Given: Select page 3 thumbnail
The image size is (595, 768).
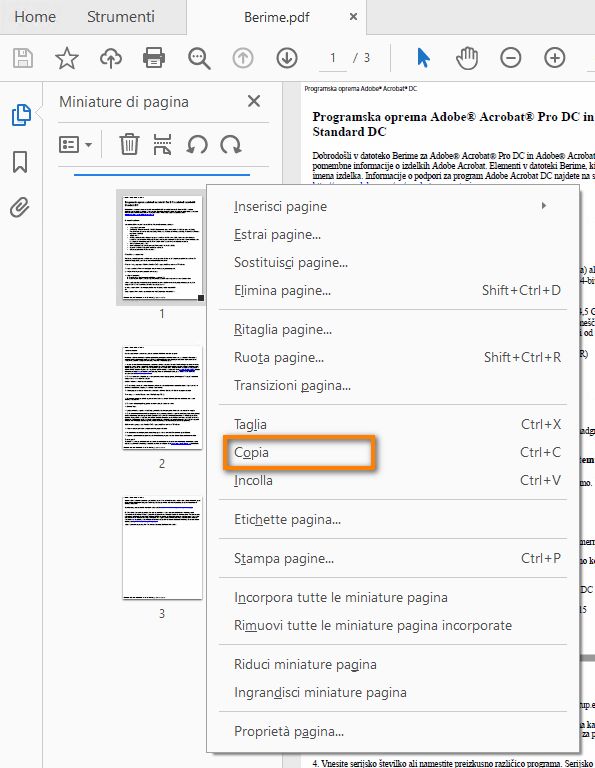Looking at the screenshot, I should [162, 548].
